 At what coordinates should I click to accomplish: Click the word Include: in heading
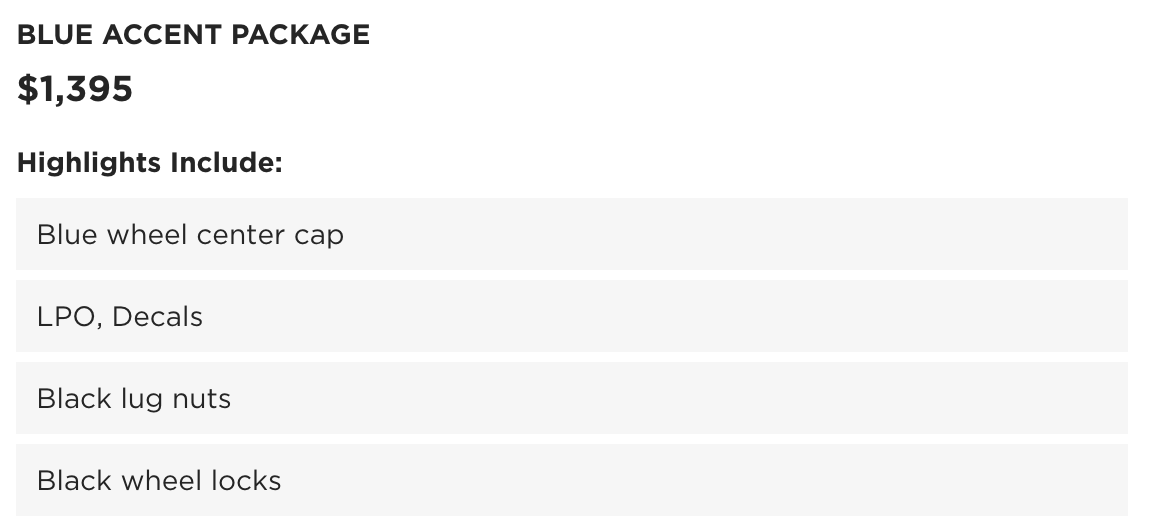226,163
